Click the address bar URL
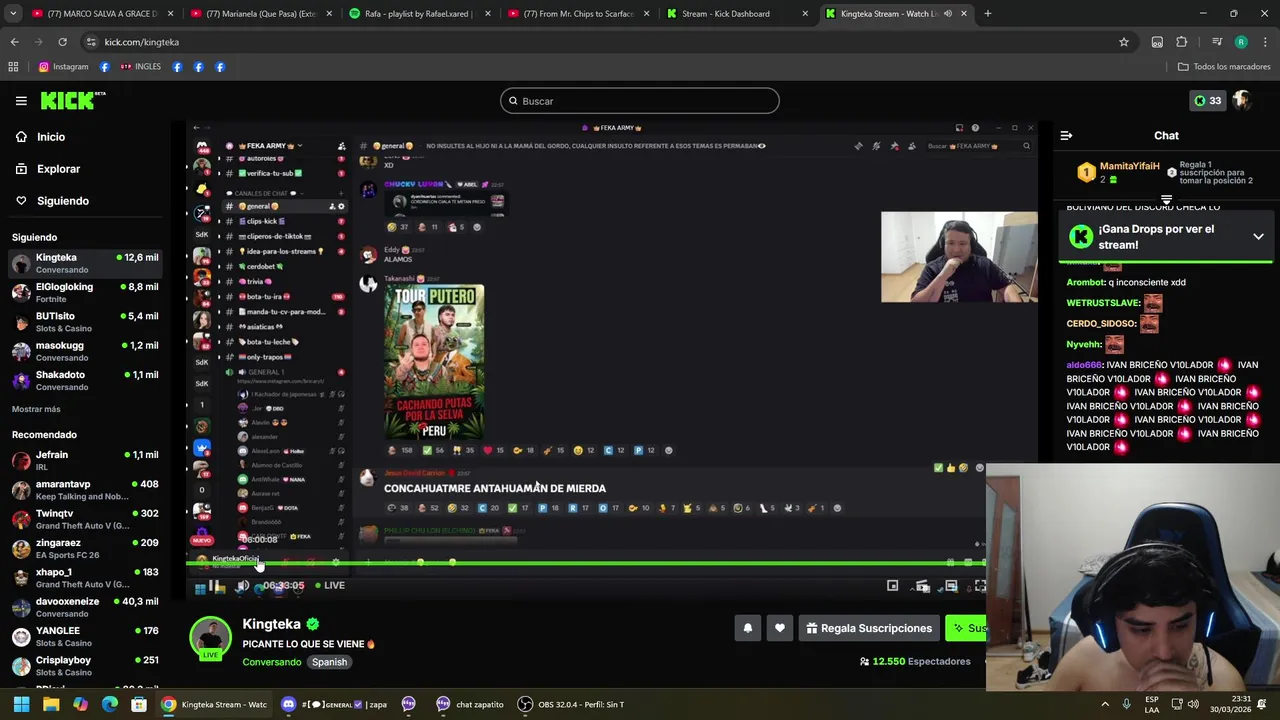Image resolution: width=1280 pixels, height=720 pixels. [142, 42]
